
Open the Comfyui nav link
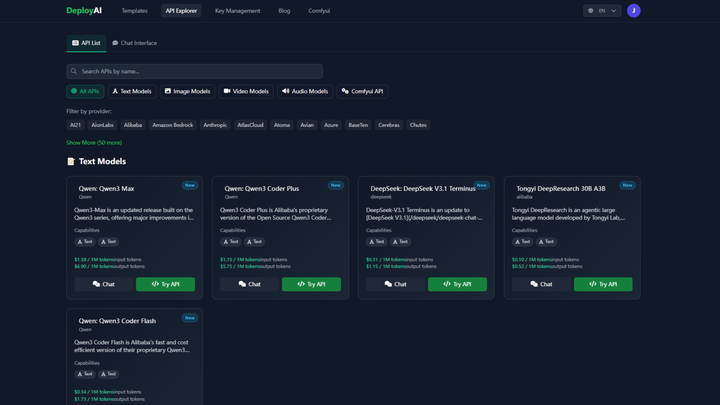coord(319,11)
